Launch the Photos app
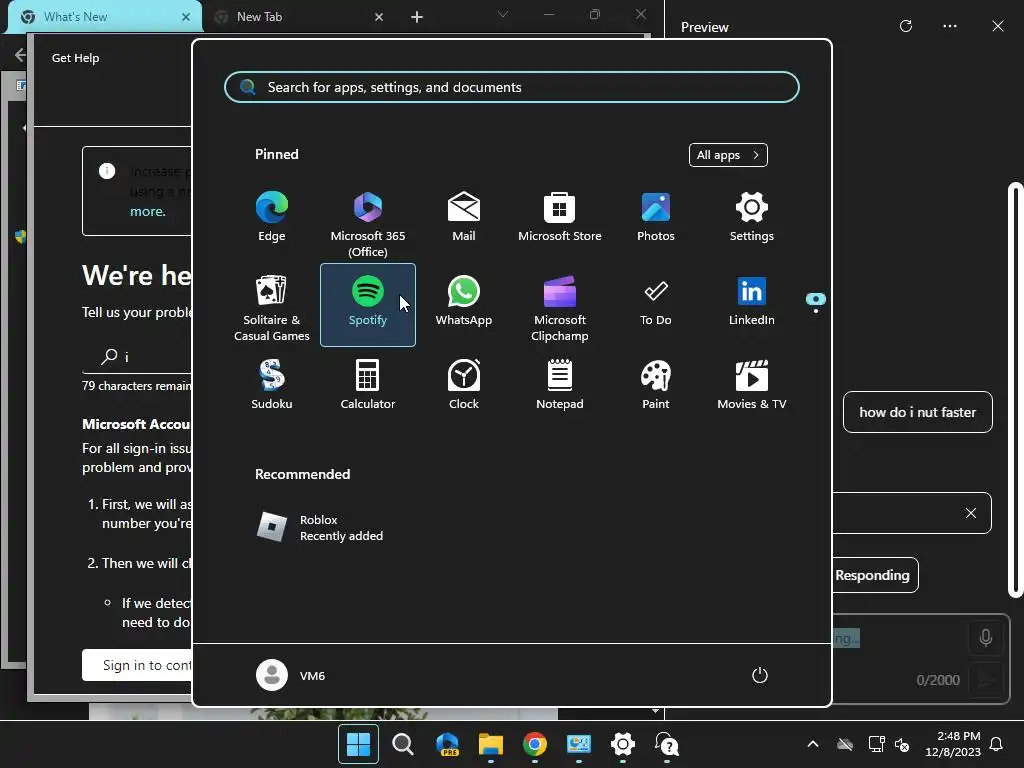 [x=656, y=218]
